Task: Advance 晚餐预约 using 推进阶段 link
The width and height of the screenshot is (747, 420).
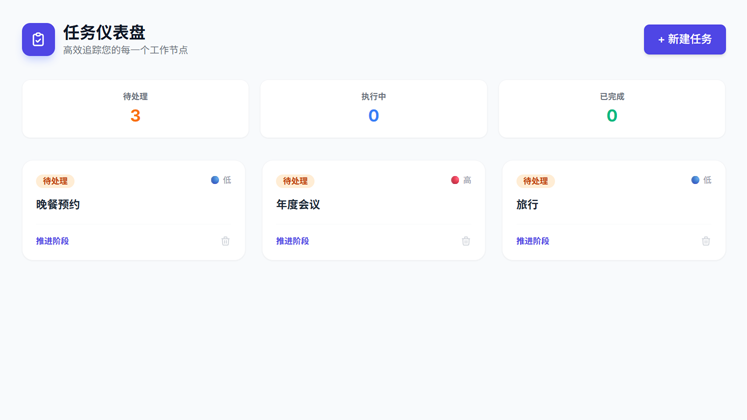Action: click(53, 241)
